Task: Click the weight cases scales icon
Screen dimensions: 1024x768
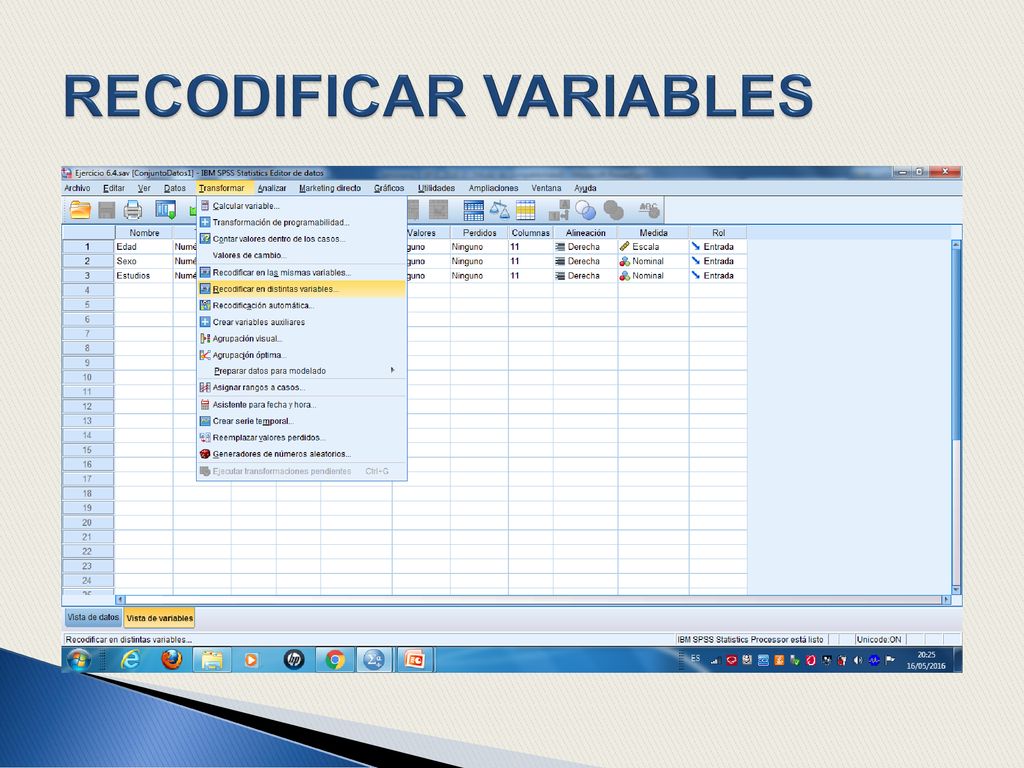Action: pos(500,210)
